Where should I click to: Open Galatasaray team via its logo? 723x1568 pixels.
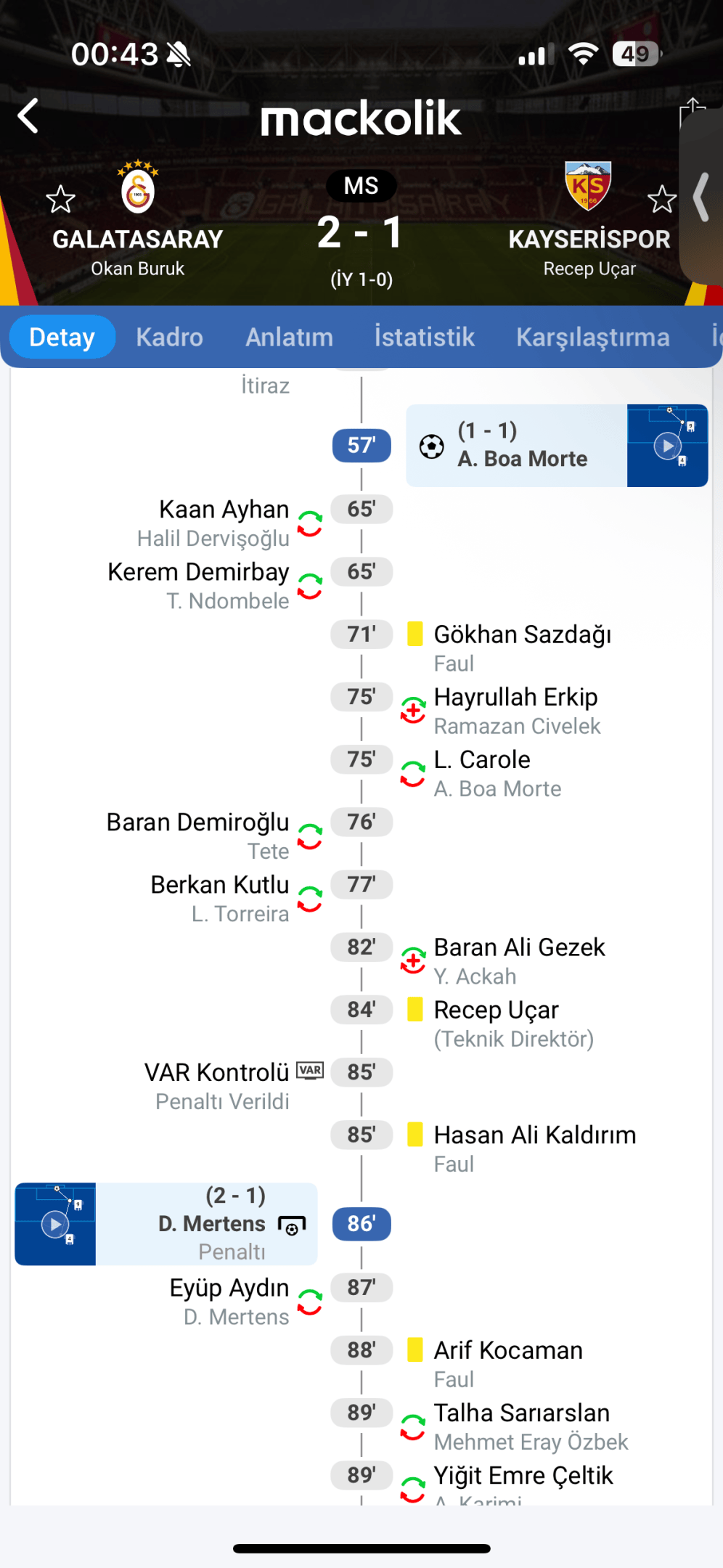point(138,191)
